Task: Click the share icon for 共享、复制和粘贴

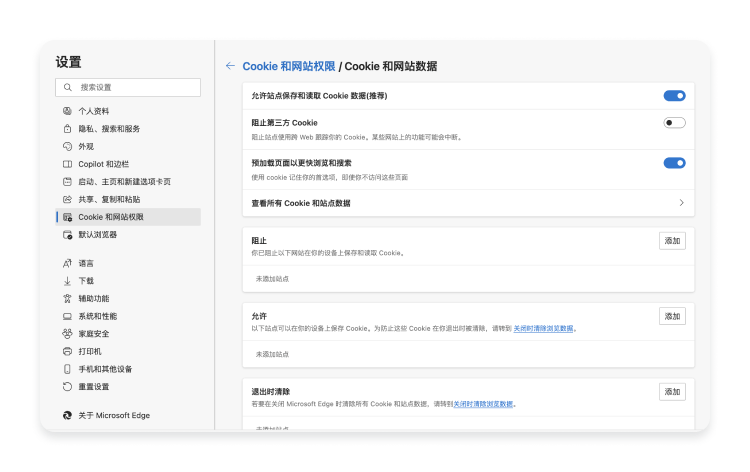Action: coord(67,199)
